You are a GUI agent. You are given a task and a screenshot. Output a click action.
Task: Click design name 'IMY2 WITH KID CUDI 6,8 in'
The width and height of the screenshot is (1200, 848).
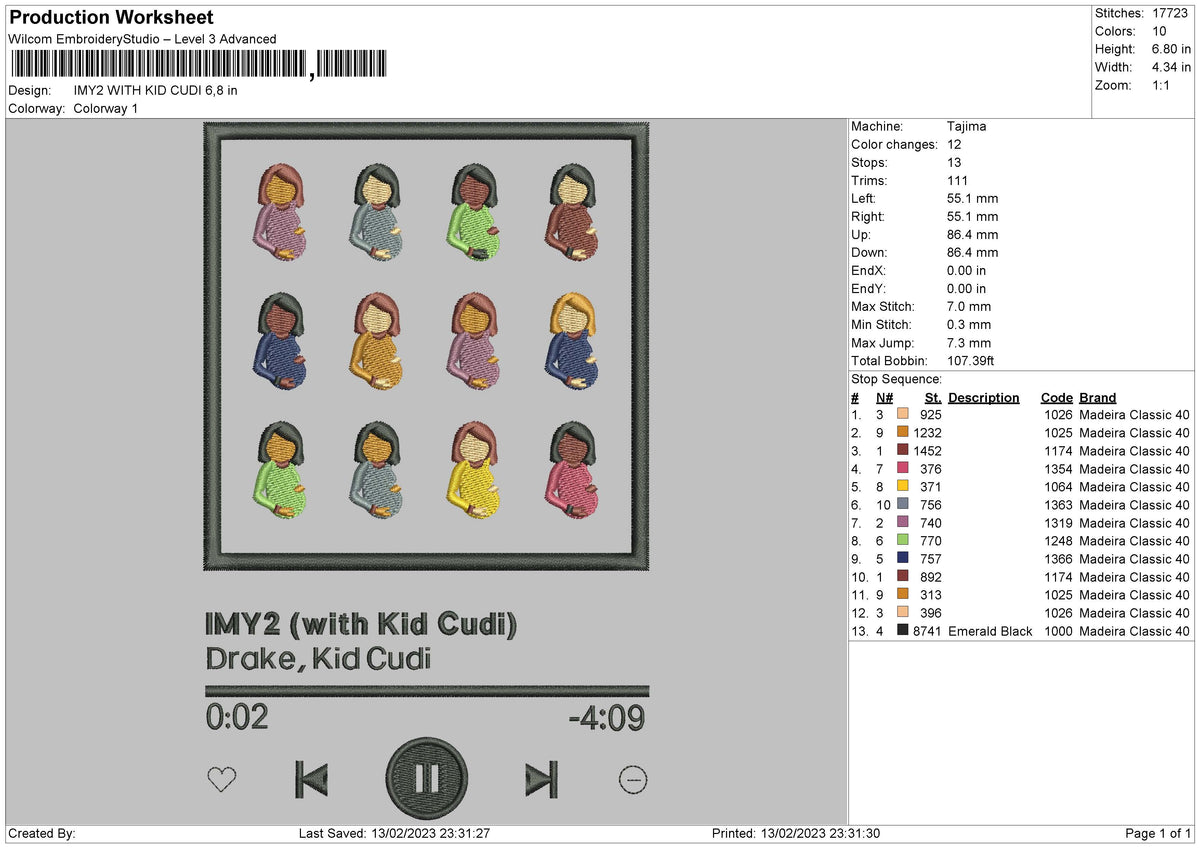point(156,90)
